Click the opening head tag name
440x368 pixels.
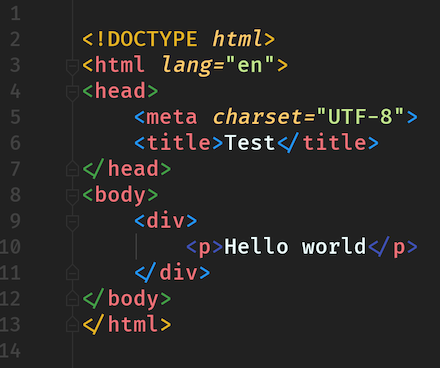click(120, 91)
